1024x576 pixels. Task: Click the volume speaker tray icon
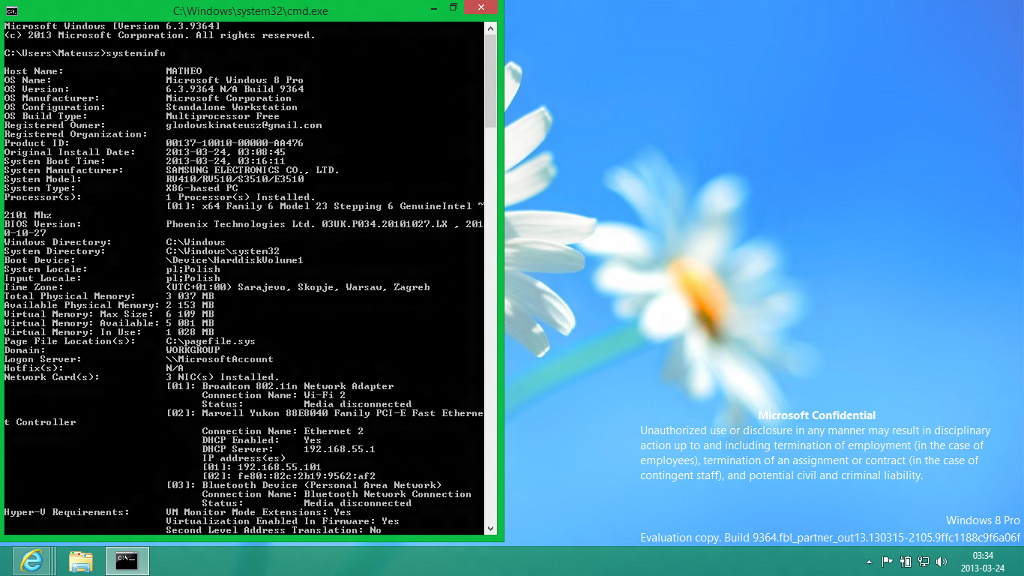[x=941, y=561]
